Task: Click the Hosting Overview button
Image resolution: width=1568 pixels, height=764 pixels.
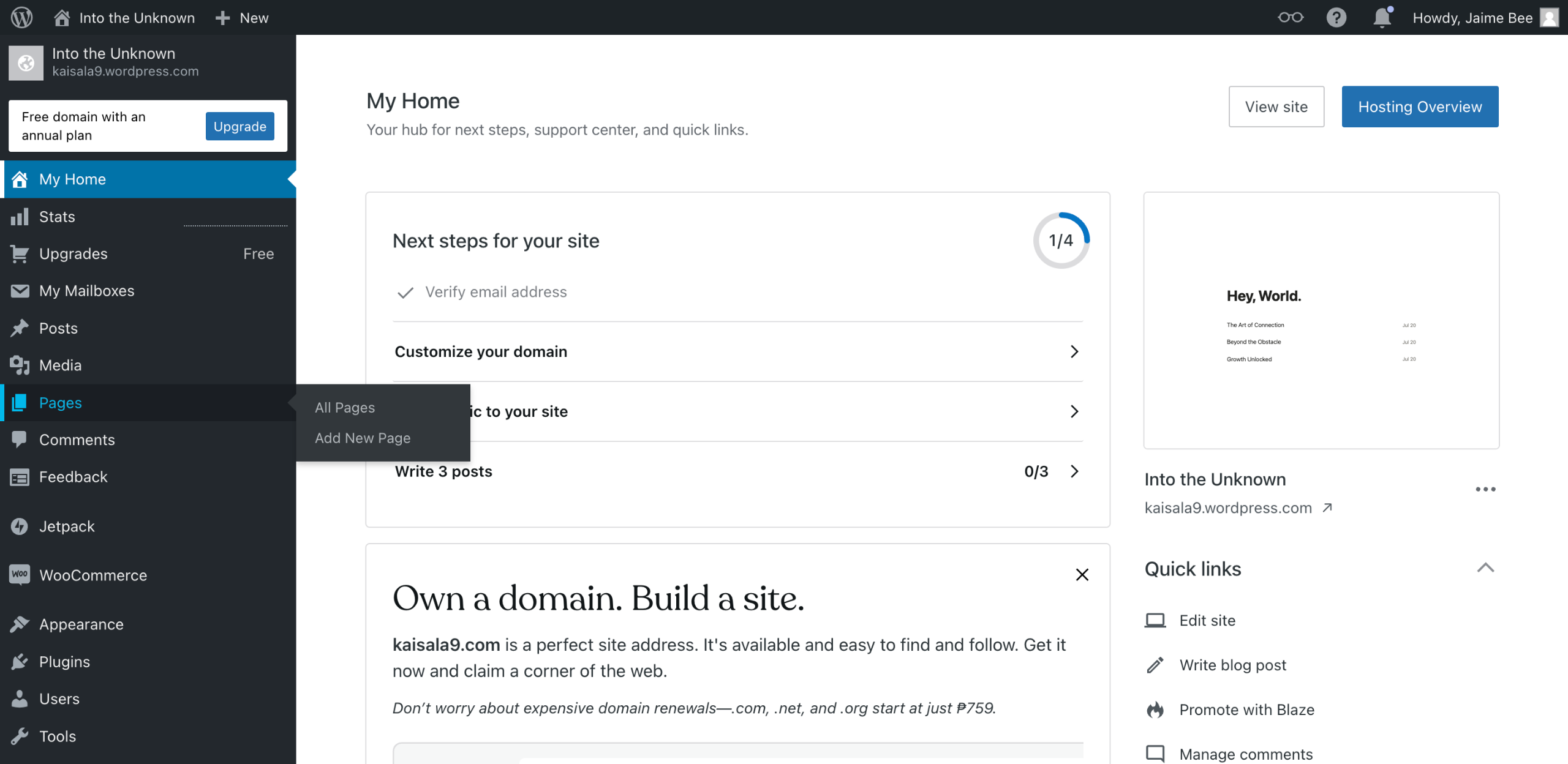Action: (1420, 107)
